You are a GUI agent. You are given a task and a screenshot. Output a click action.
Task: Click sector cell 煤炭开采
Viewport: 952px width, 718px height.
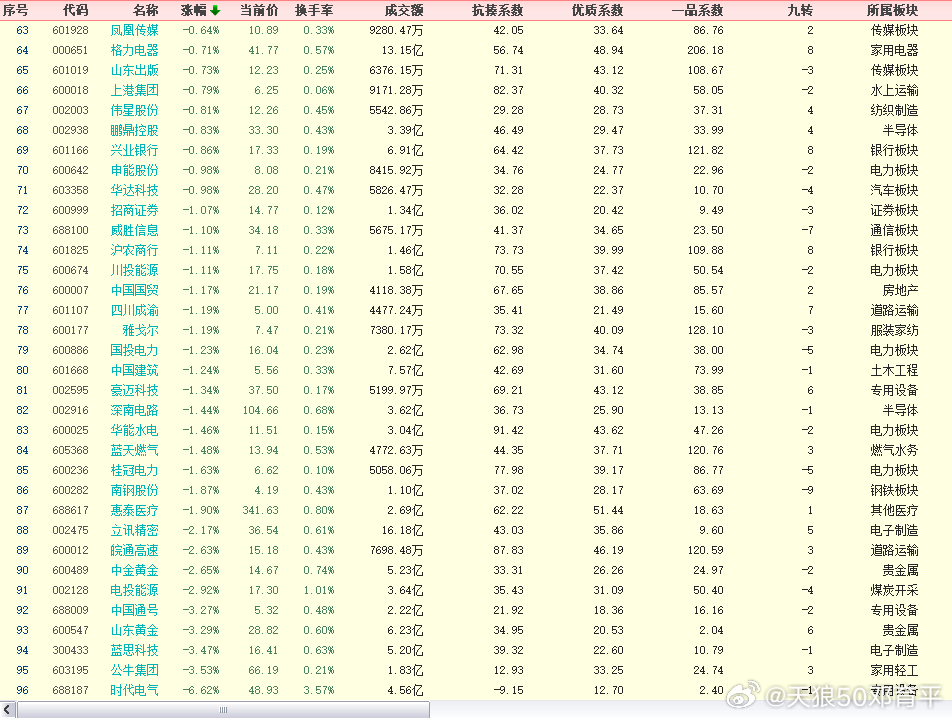click(x=894, y=591)
